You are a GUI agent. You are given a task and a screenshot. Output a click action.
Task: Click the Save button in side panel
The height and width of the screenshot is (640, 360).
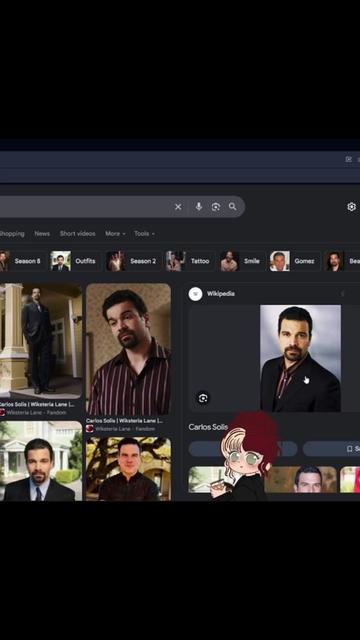coord(331,449)
